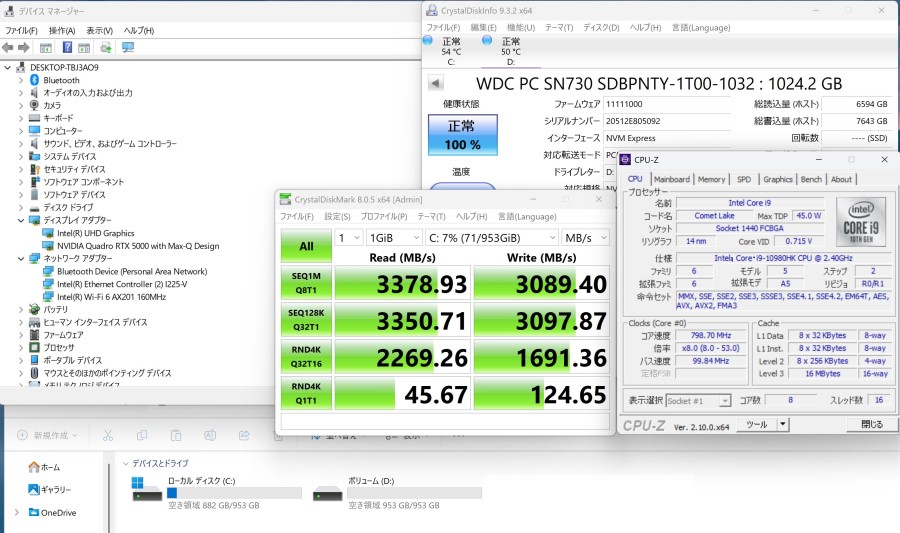The image size is (900, 533).
Task: Open the 1GiB test size dropdown
Action: [394, 238]
